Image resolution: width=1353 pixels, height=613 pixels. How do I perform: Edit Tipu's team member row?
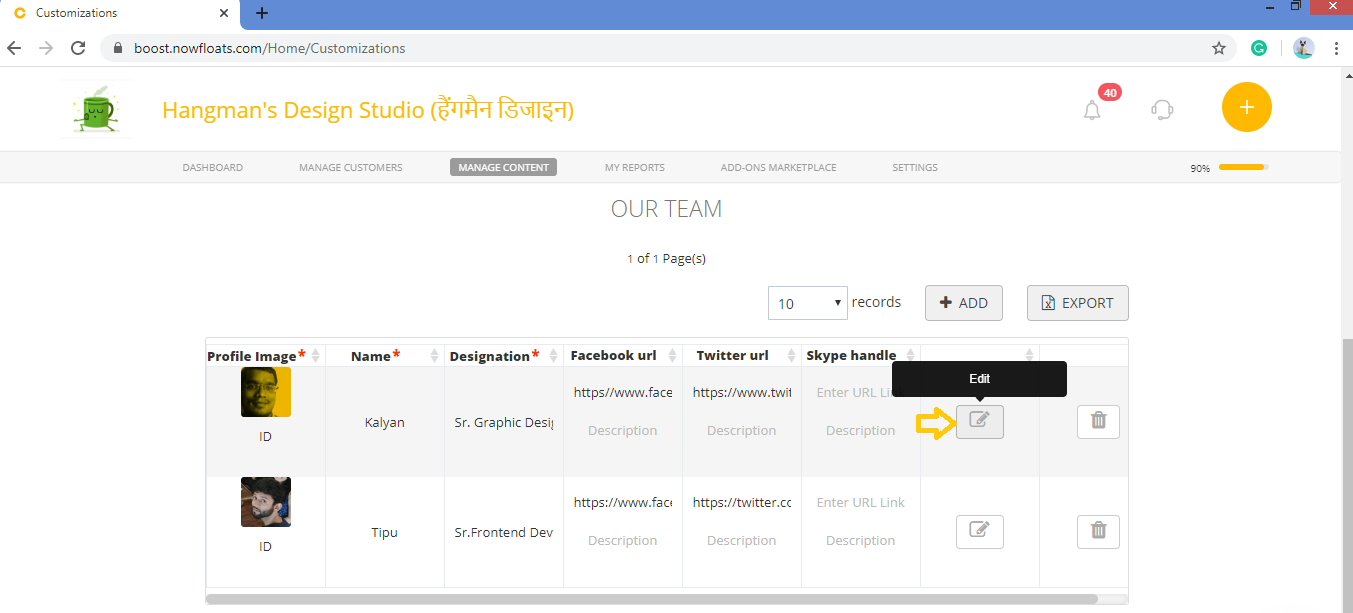point(979,531)
